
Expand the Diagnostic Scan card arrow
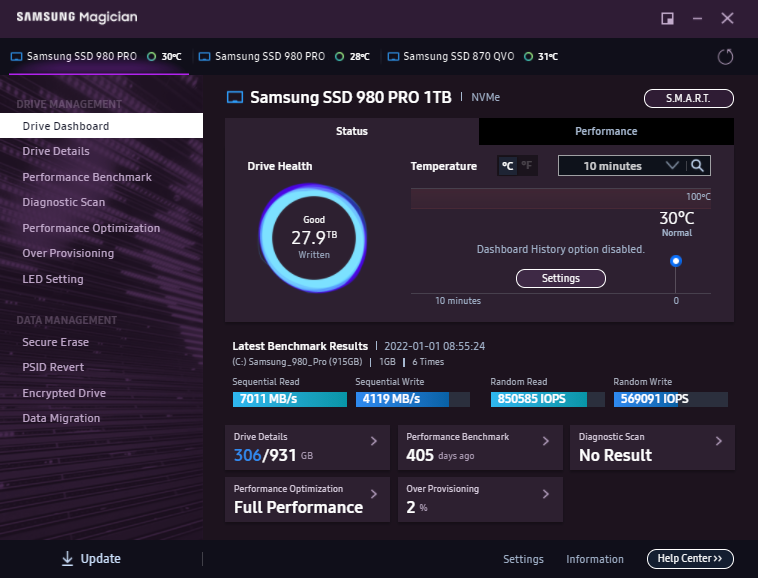[x=719, y=441]
